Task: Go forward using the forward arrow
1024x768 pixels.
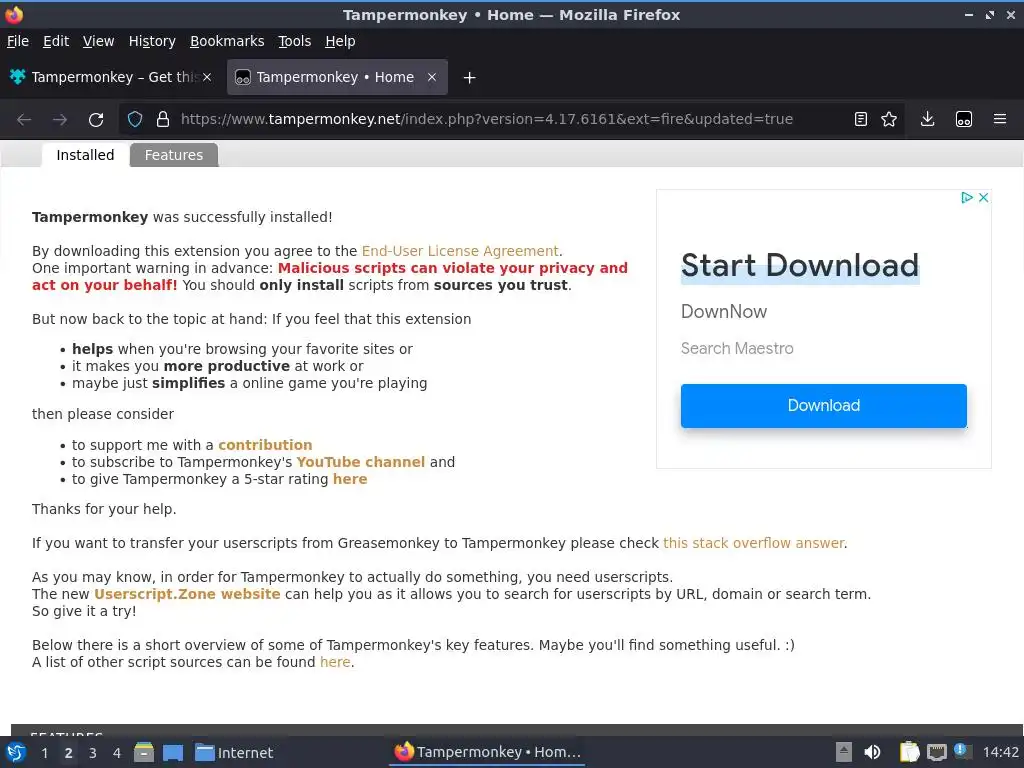Action: point(60,120)
